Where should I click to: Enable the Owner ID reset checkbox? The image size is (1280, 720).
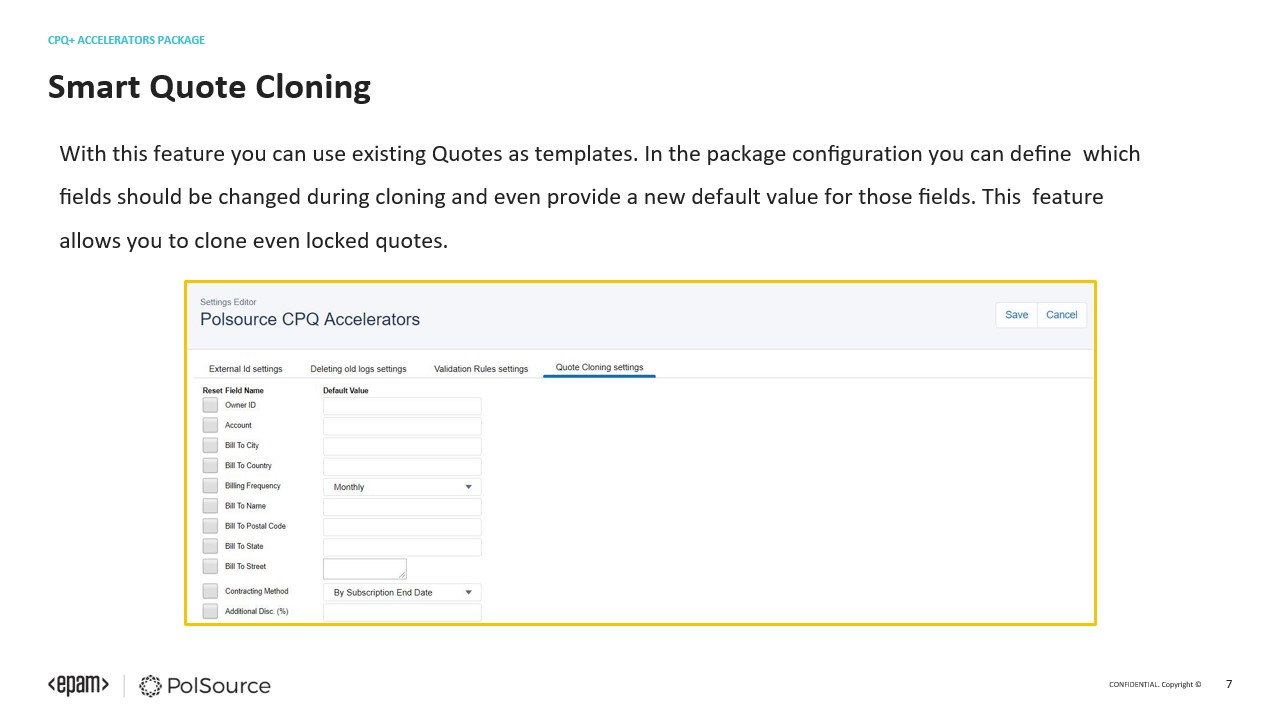210,405
